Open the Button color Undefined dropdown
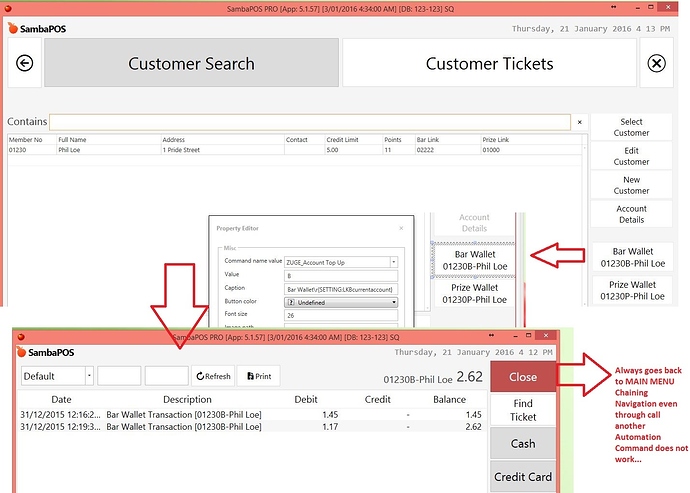690x493 pixels. click(341, 302)
